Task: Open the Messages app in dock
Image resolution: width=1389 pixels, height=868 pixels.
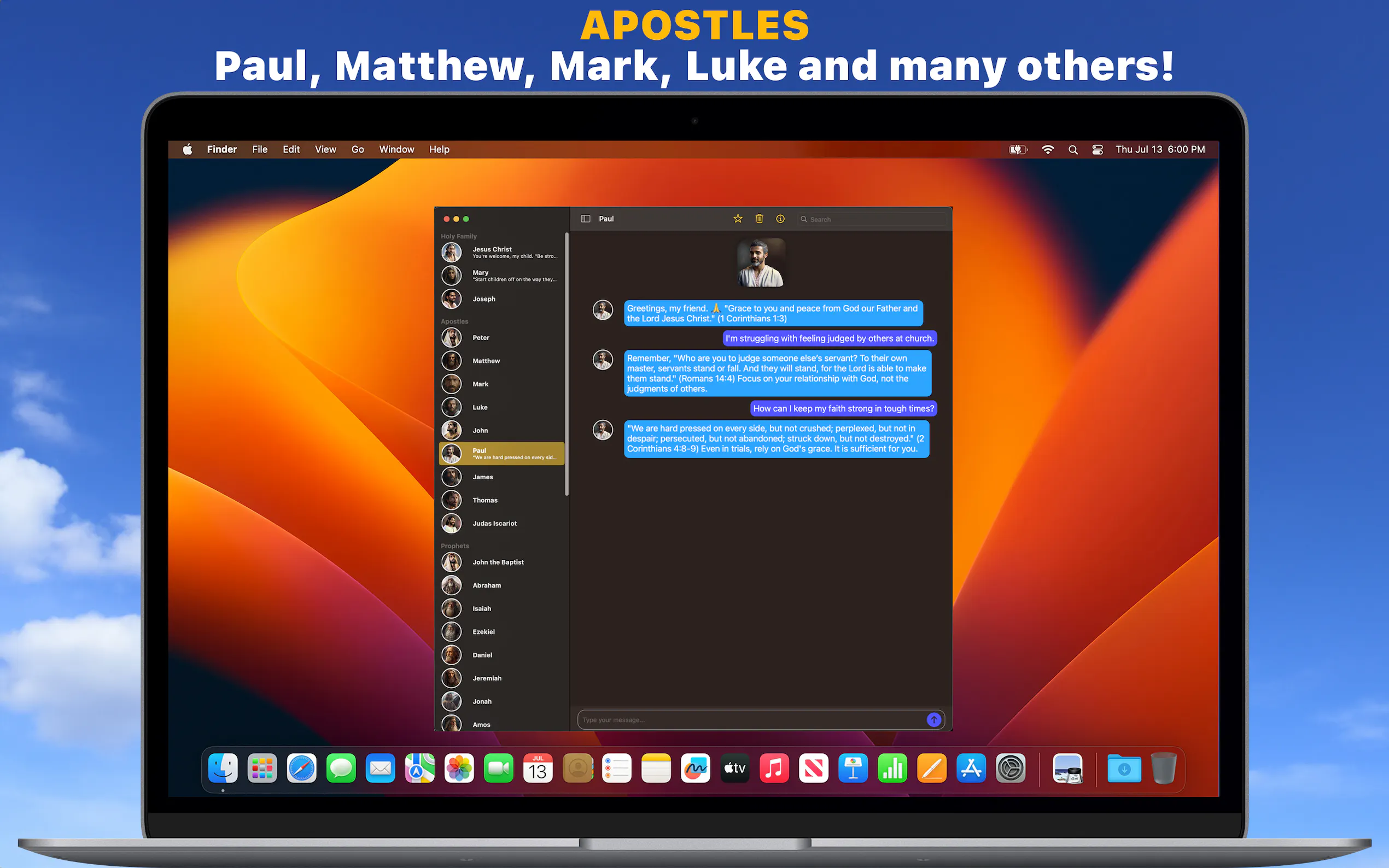Action: coord(341,768)
